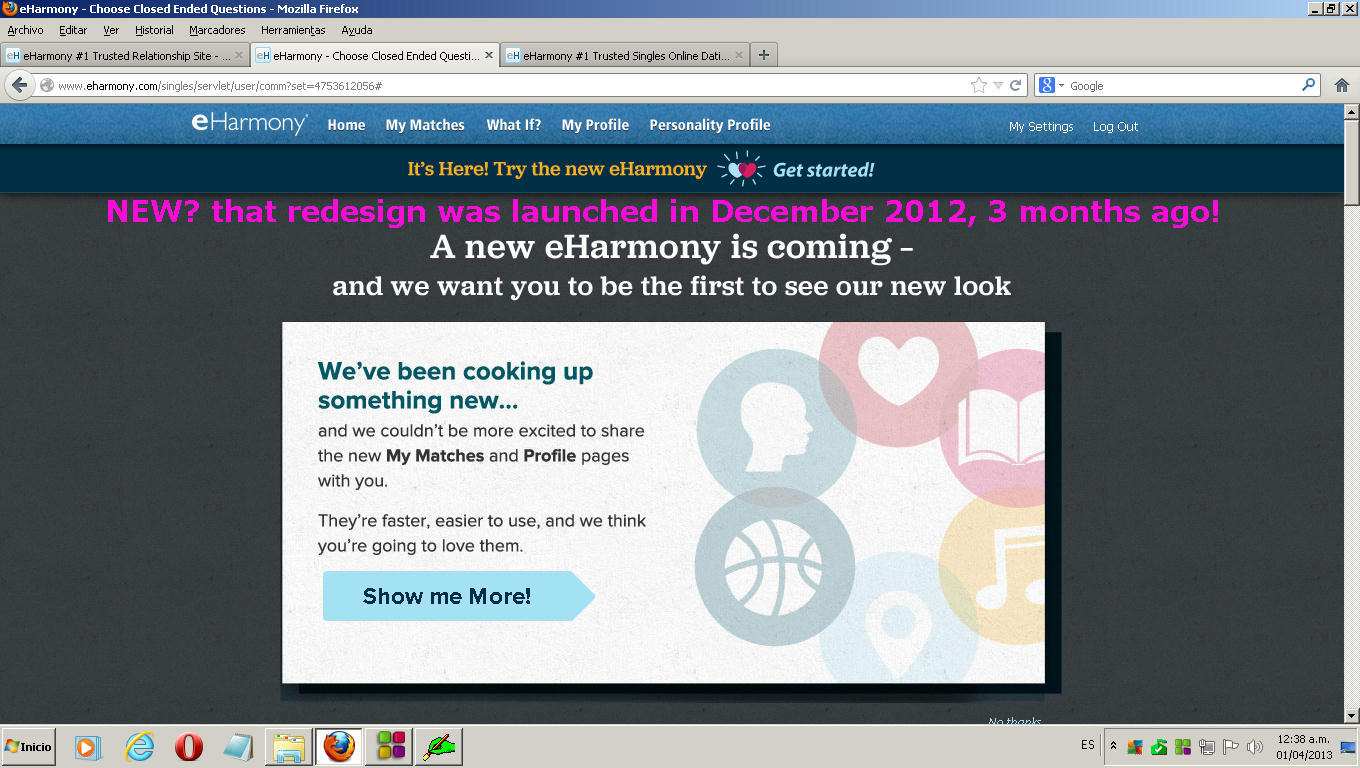
Task: Click the page scrollbar up arrow
Action: click(1351, 112)
